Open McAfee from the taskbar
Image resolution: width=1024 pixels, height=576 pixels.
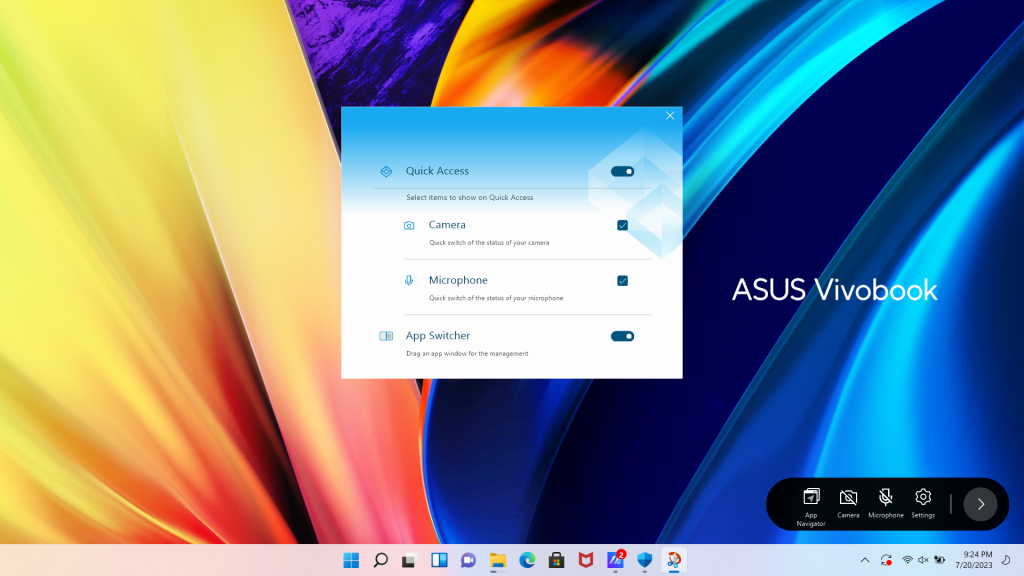pos(586,560)
